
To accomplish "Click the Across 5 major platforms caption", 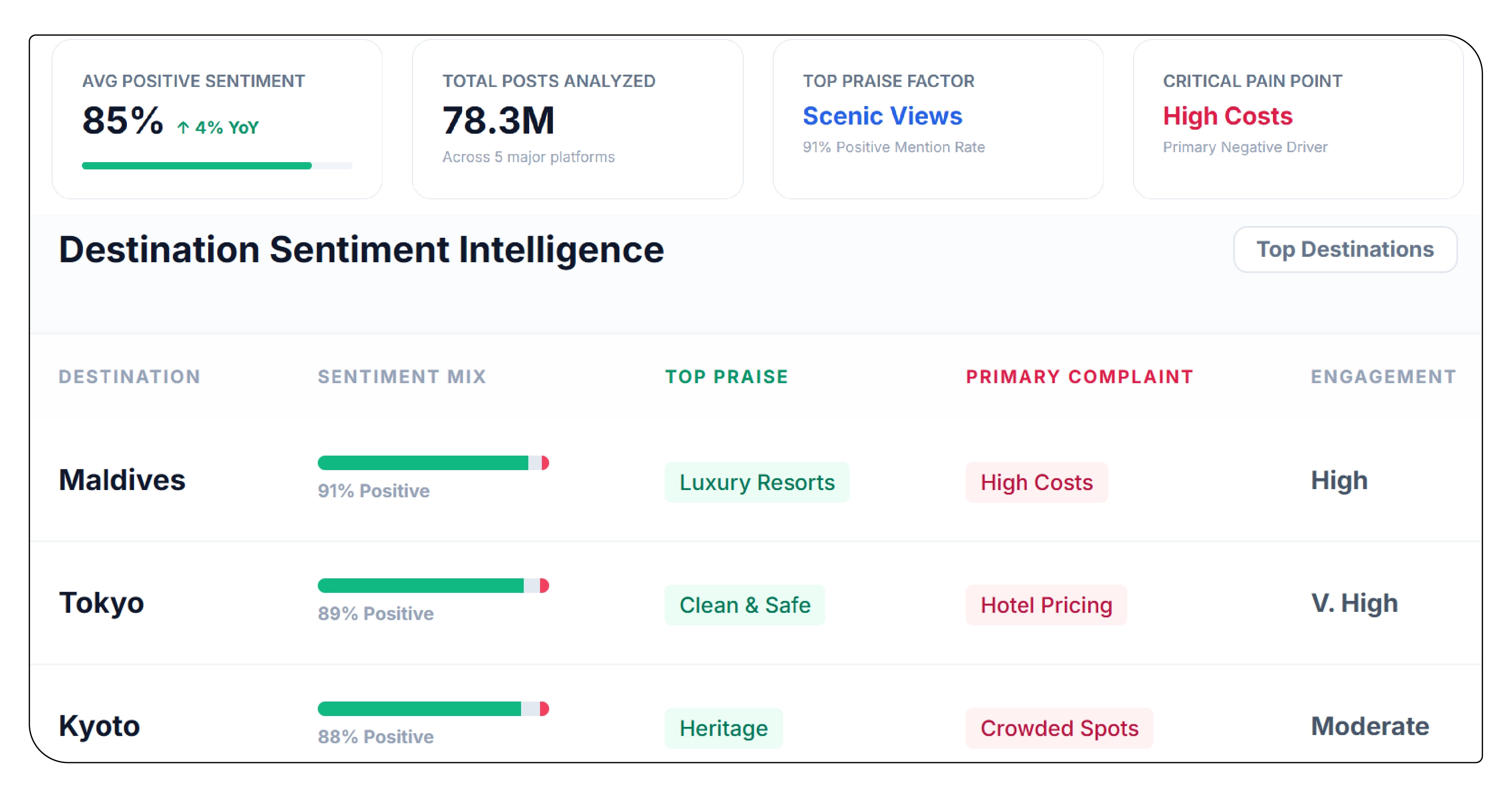I will click(x=528, y=157).
